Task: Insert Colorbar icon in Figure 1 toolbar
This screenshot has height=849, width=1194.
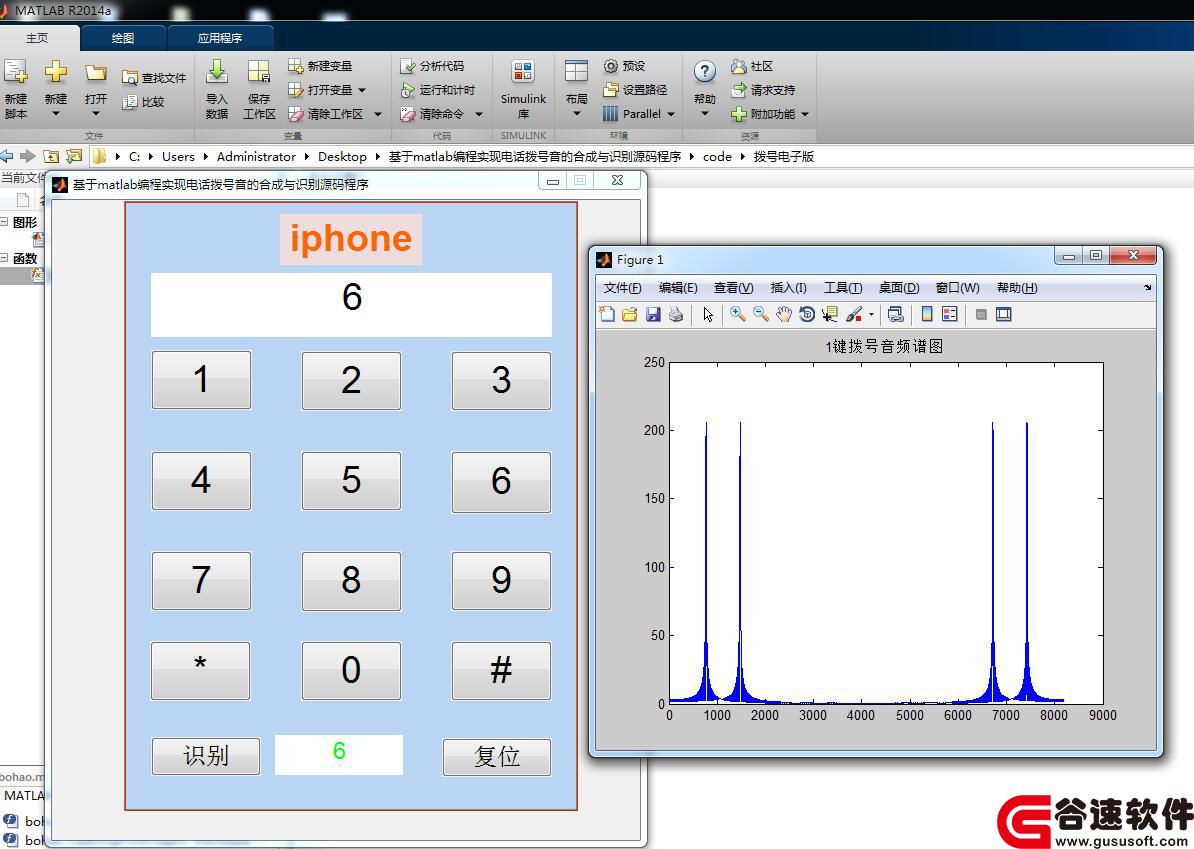Action: (x=927, y=314)
